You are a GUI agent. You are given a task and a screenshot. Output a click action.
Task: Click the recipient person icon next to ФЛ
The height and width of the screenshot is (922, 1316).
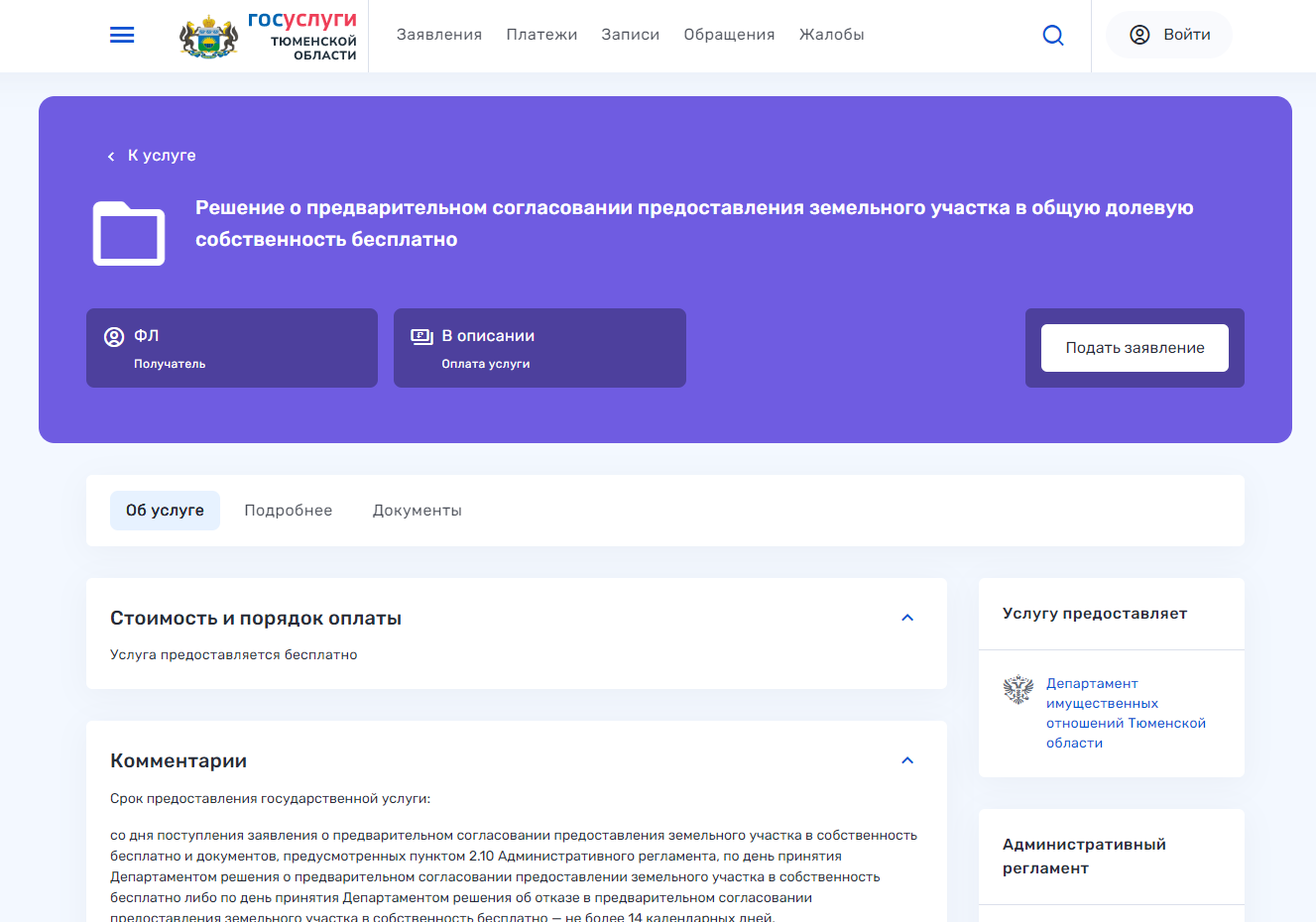114,337
